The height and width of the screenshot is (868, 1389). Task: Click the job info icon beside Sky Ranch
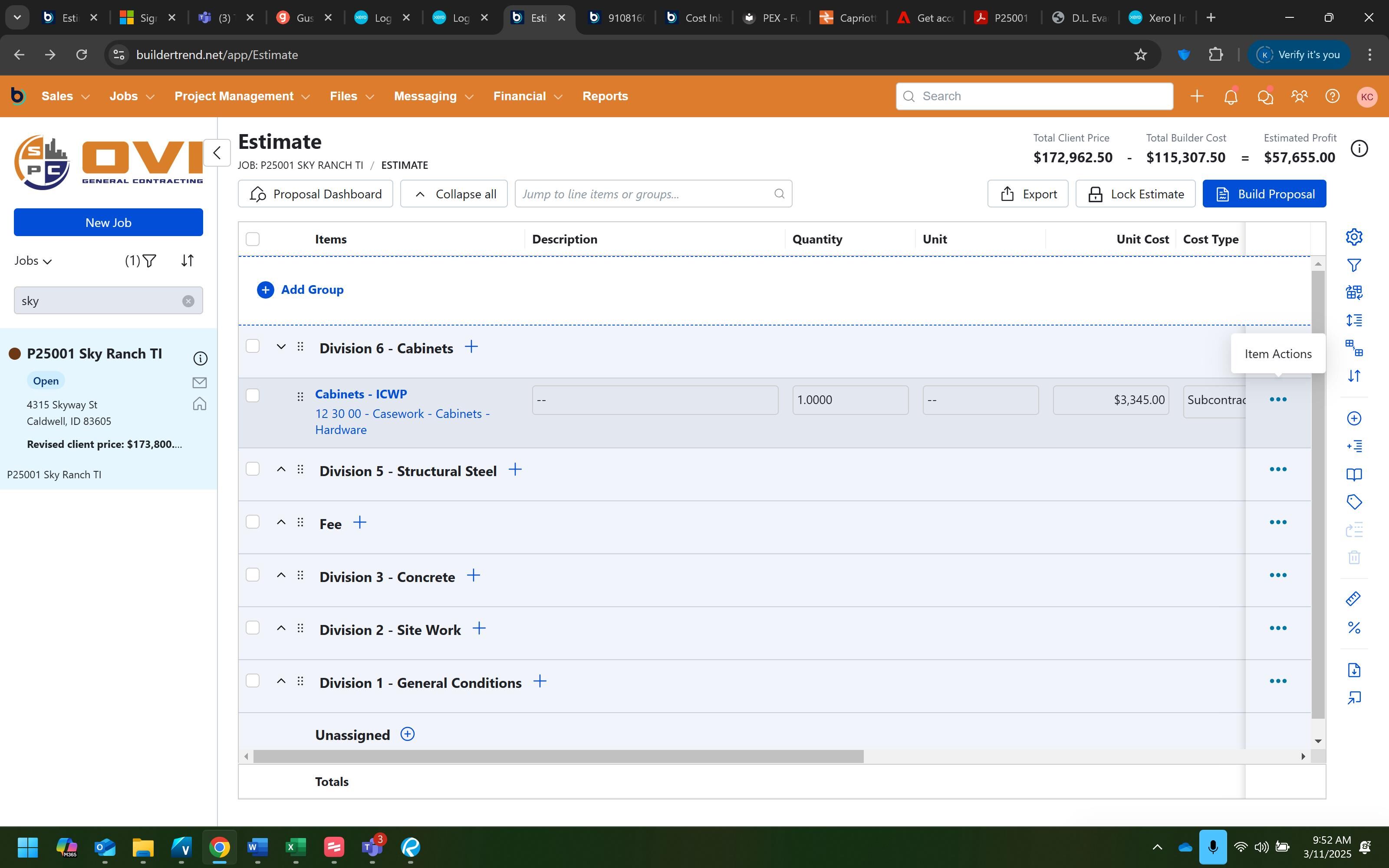click(200, 359)
